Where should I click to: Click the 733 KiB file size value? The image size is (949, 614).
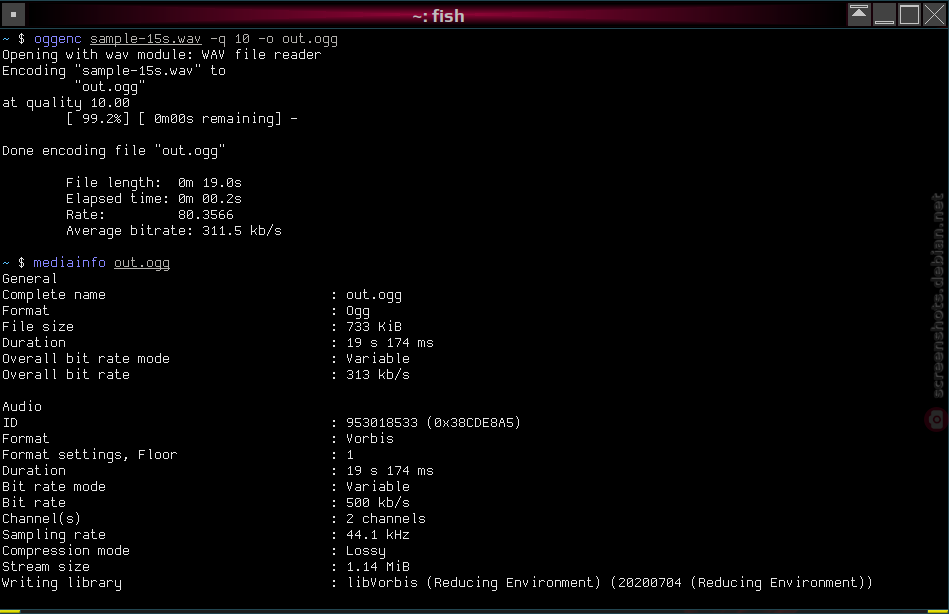point(374,327)
